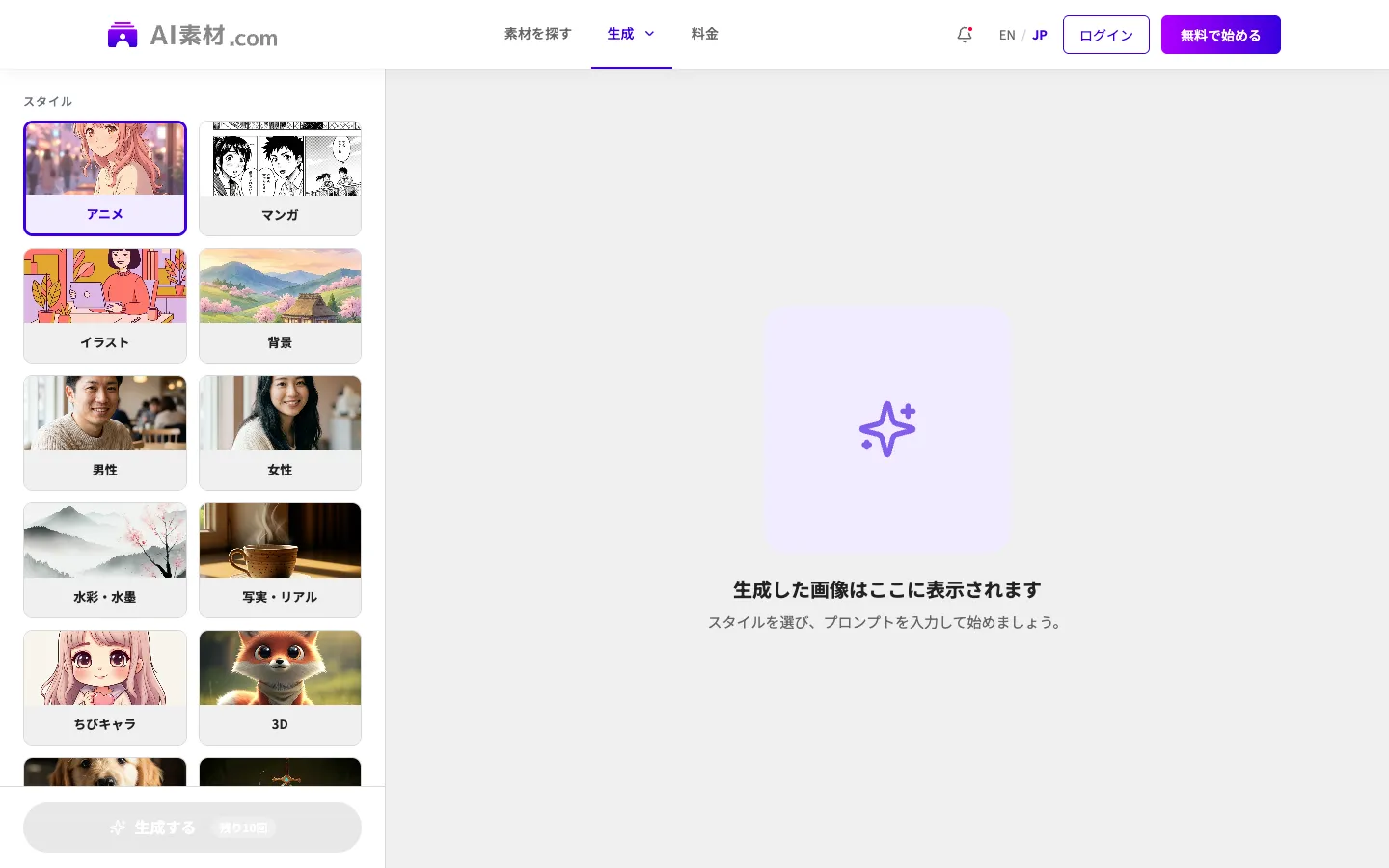
Task: Click the ログイン button
Action: point(1106,35)
